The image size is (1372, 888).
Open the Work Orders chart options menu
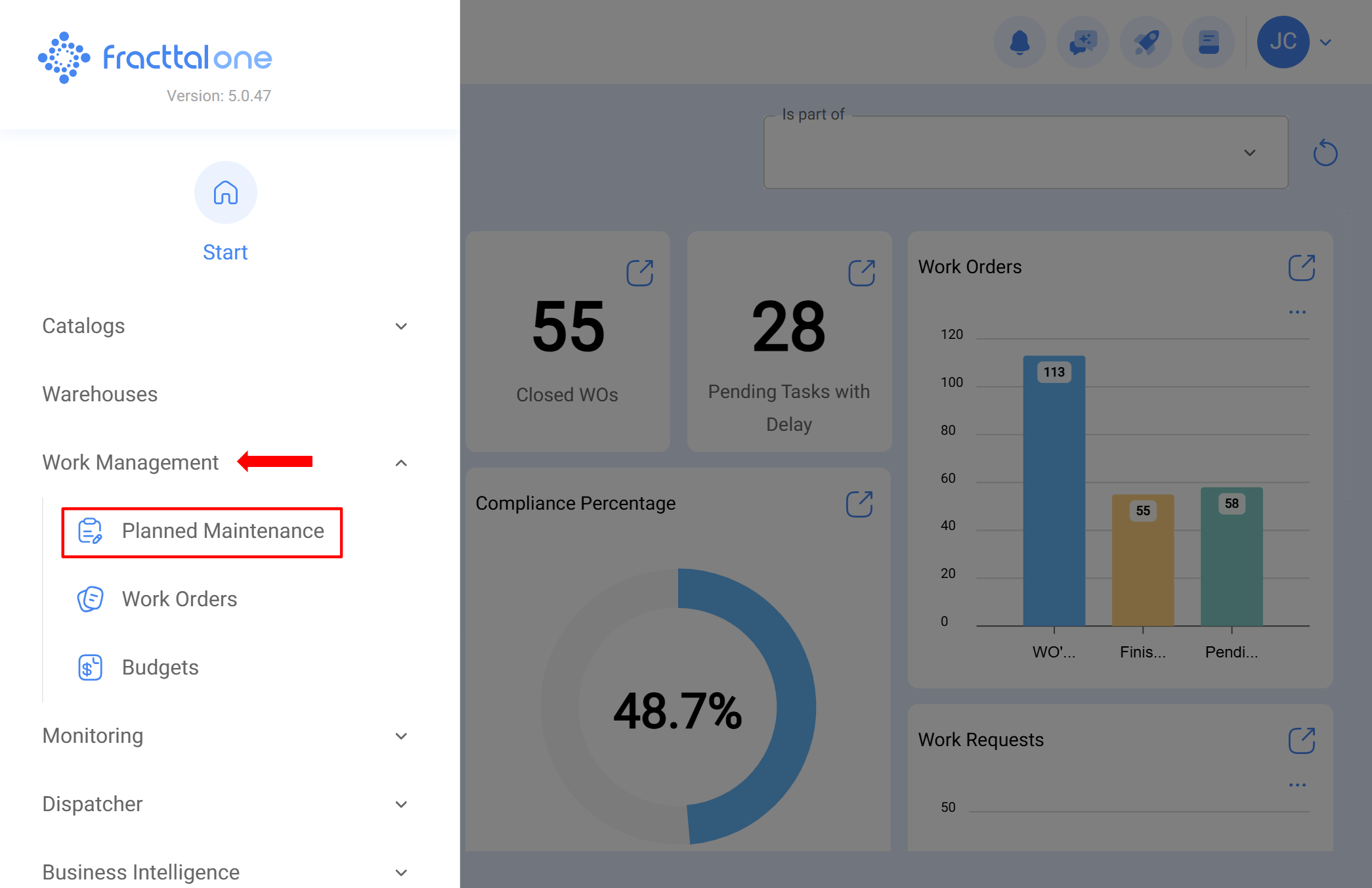click(1297, 311)
